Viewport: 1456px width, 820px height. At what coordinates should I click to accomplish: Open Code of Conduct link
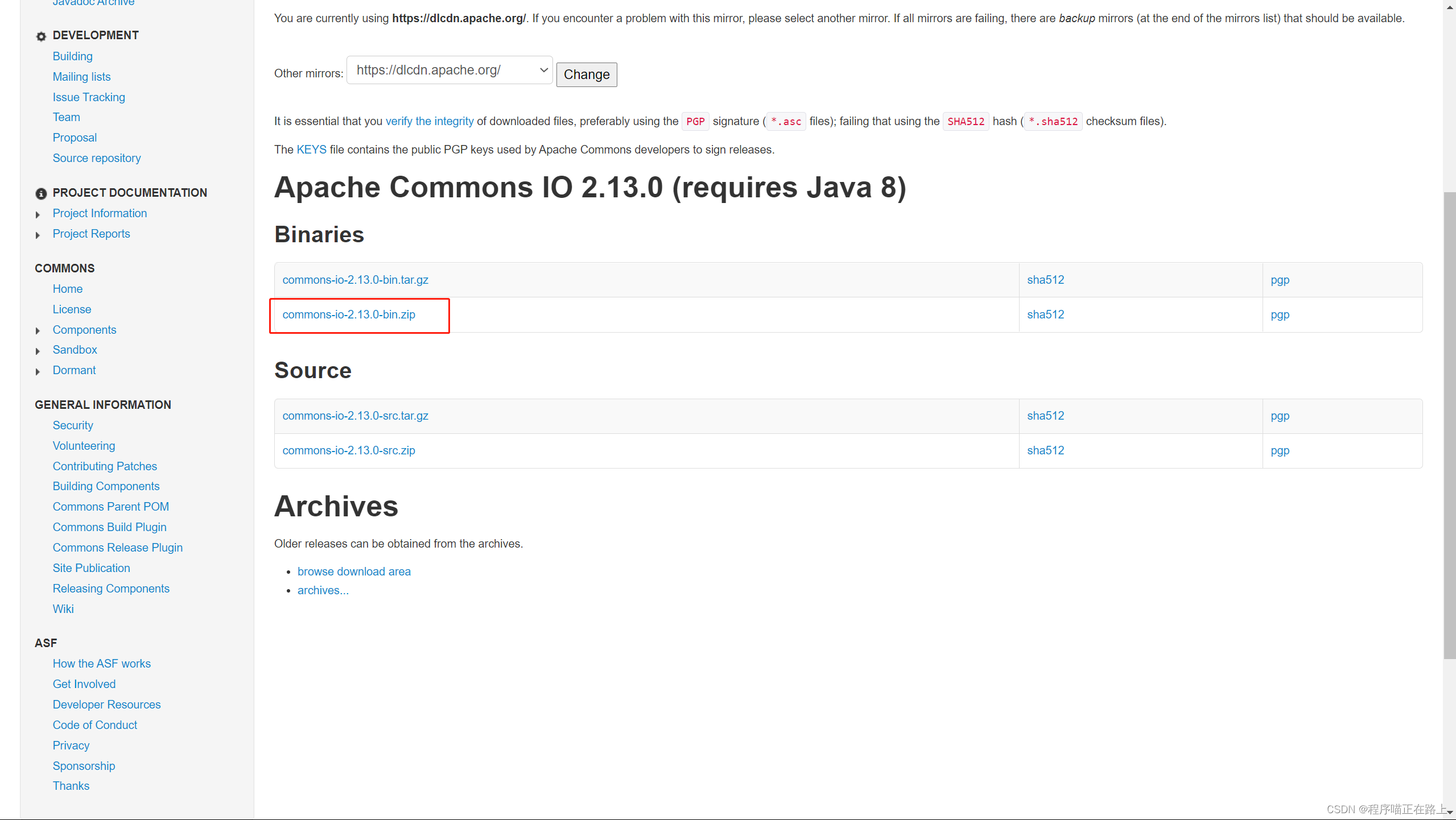pyautogui.click(x=94, y=725)
